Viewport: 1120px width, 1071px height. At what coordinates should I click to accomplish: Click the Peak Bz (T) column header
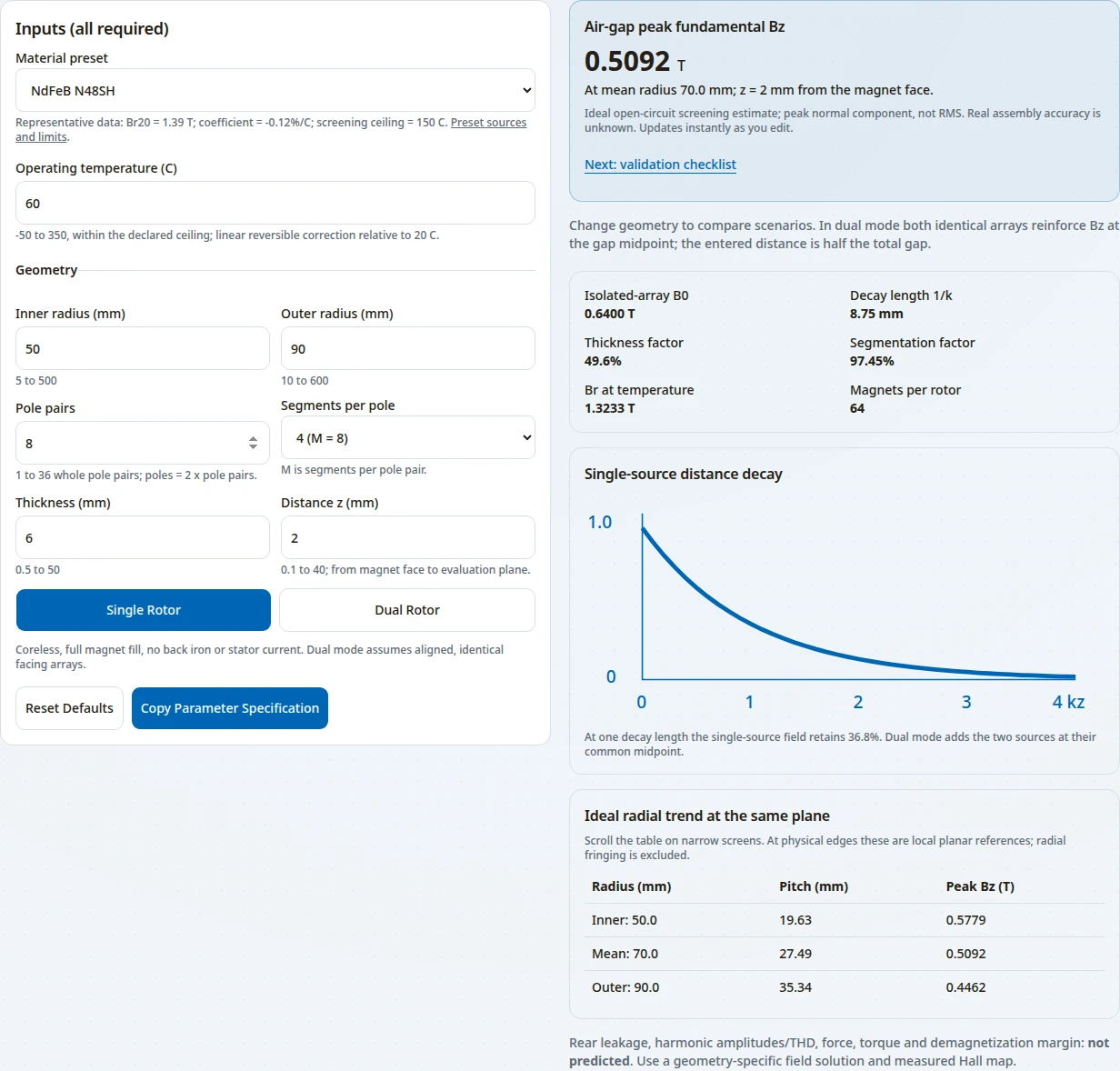980,886
